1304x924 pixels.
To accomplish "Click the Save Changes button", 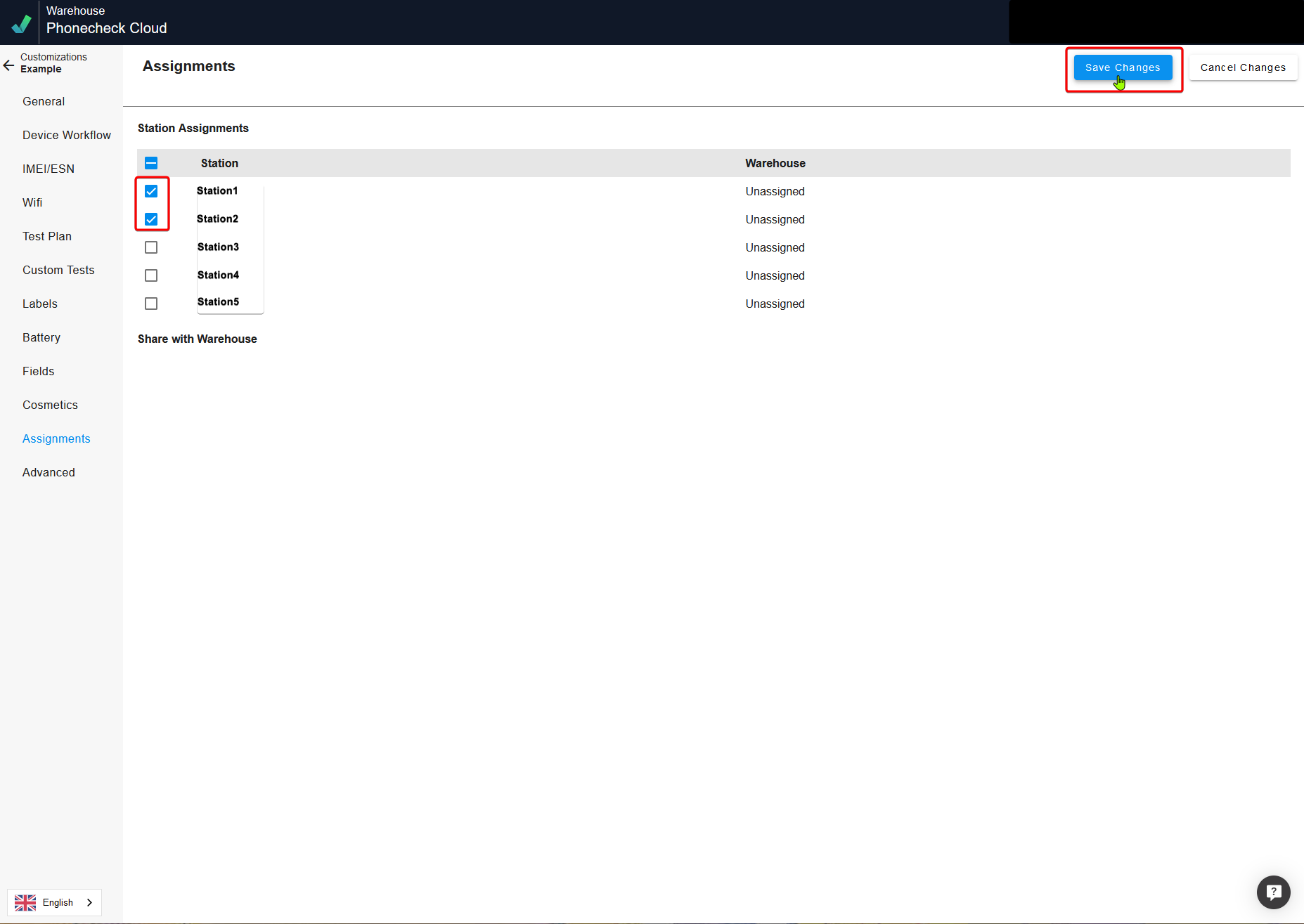I will pos(1123,67).
